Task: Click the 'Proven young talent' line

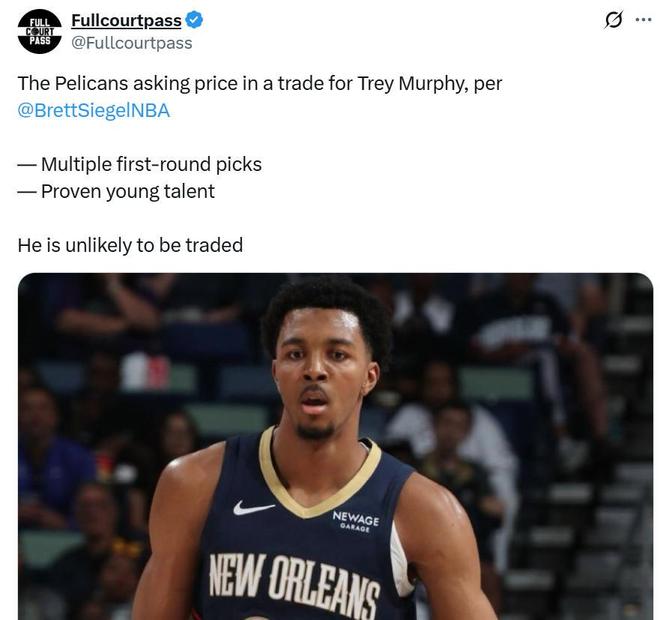Action: (116, 191)
